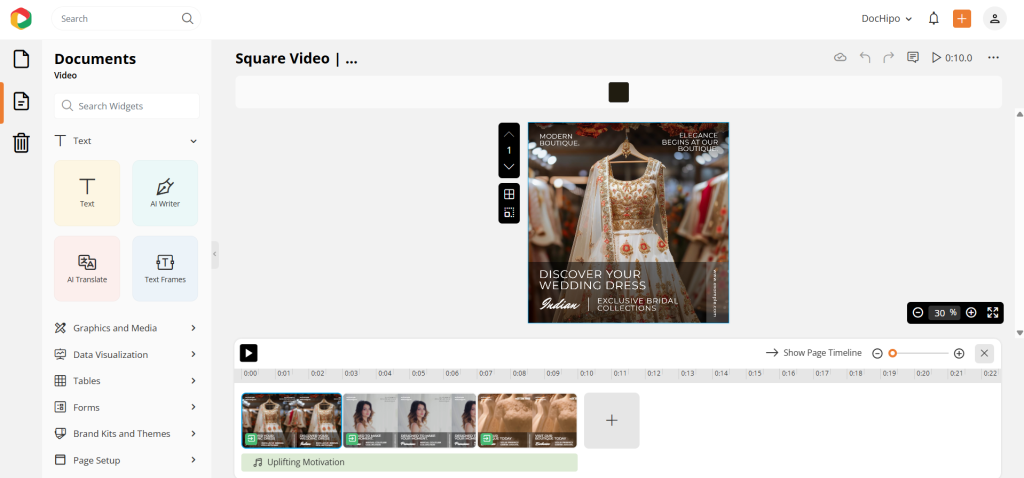Go to next page arrow
Image resolution: width=1024 pixels, height=478 pixels.
(509, 167)
